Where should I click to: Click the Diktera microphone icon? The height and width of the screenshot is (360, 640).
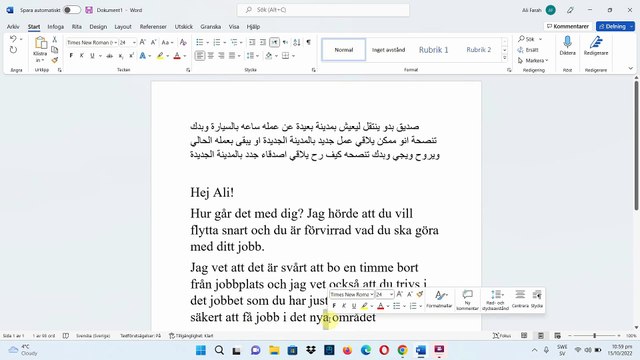567,46
